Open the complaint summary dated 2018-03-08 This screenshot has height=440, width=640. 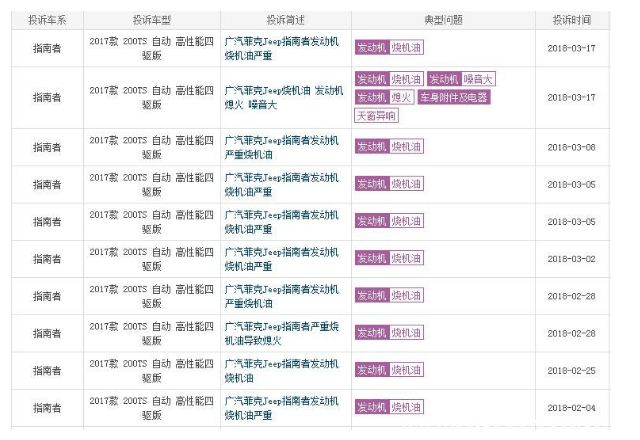tap(283, 147)
